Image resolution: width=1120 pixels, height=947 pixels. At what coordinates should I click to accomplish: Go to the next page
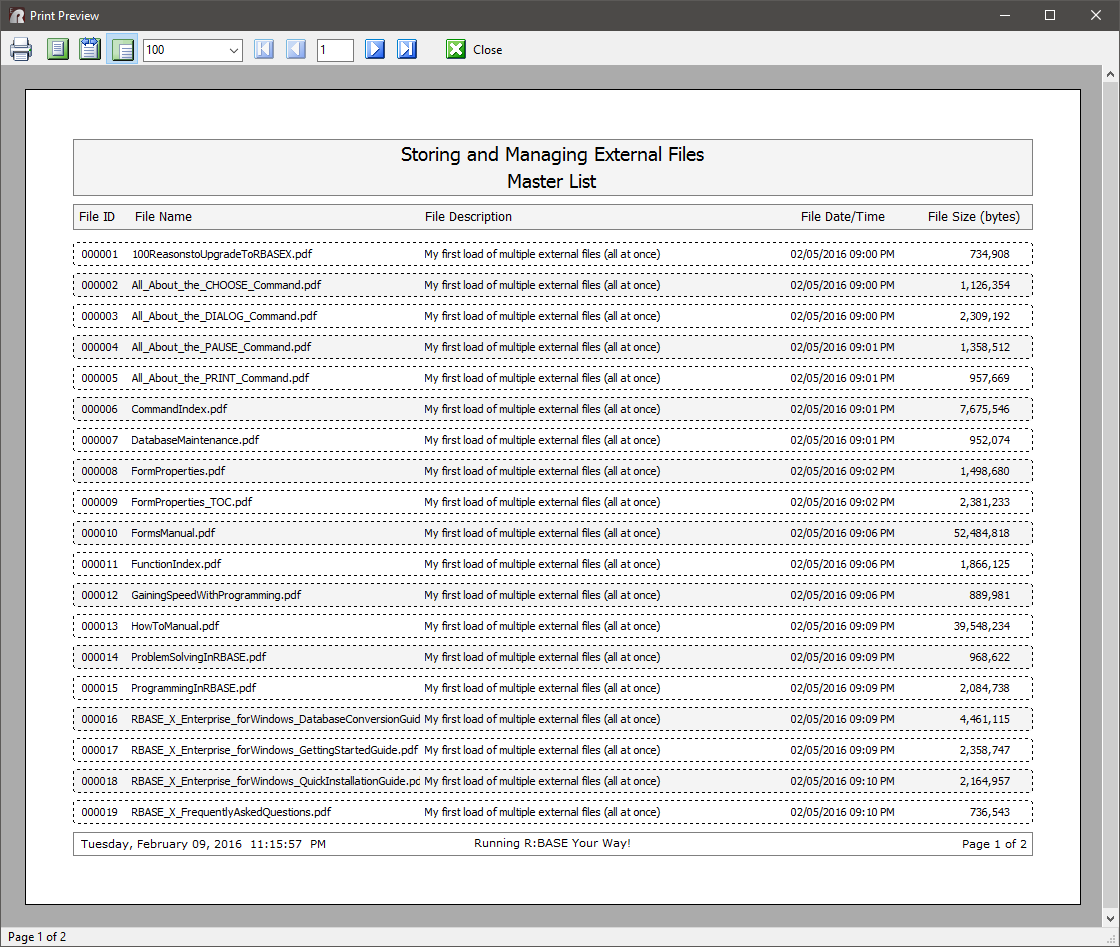(x=375, y=49)
